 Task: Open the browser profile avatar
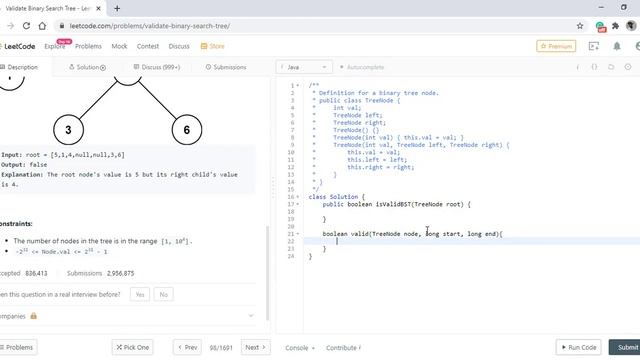point(631,26)
